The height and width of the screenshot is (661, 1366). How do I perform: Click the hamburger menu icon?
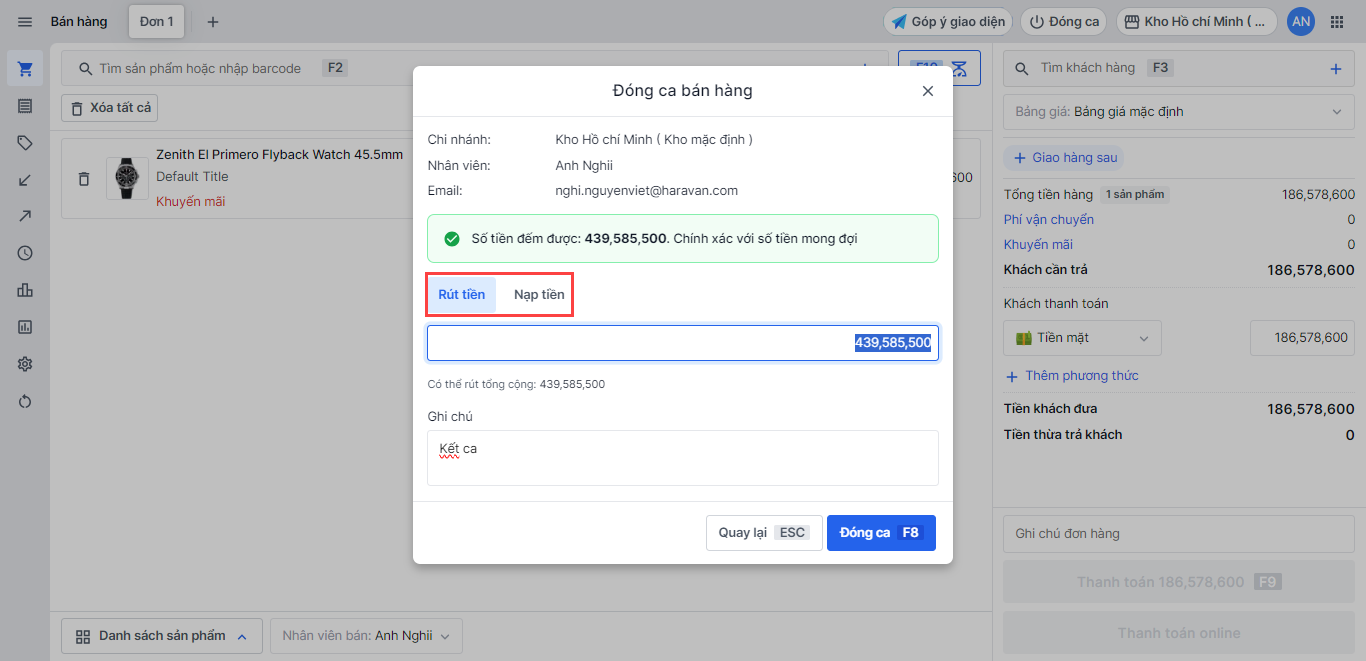25,22
